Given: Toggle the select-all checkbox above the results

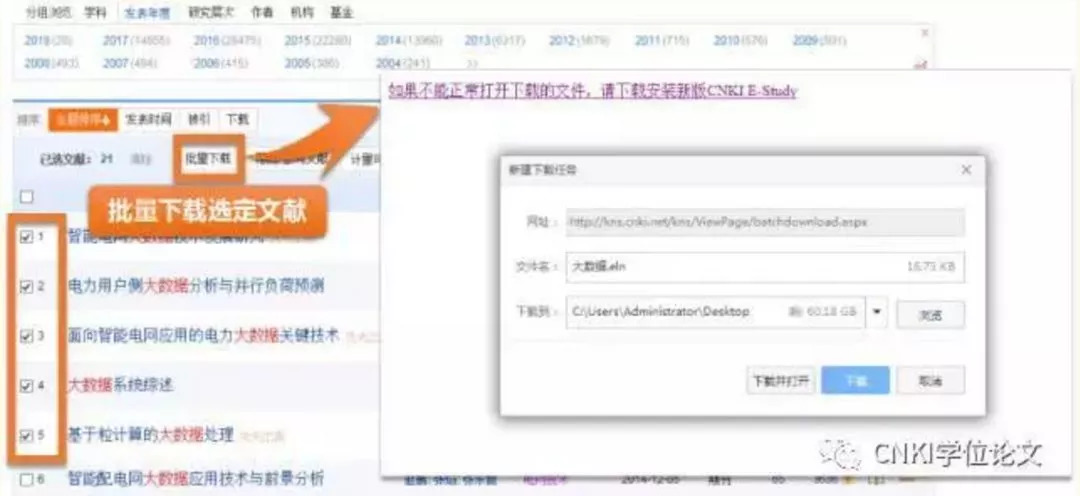Looking at the screenshot, I should (x=26, y=197).
